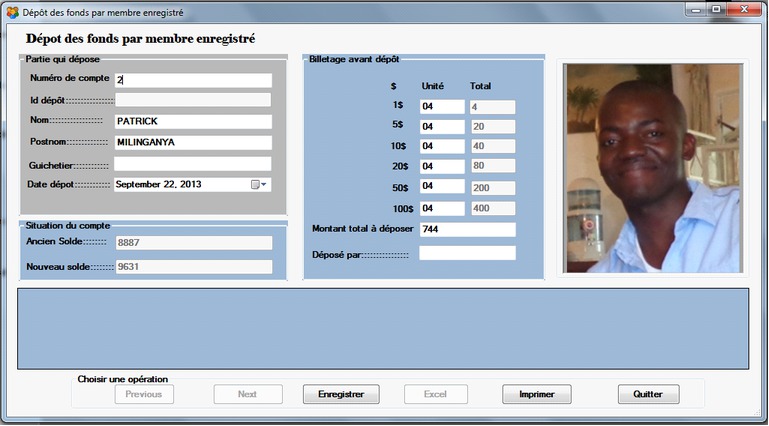Close the Dépôt des fonds window

[x=744, y=10]
